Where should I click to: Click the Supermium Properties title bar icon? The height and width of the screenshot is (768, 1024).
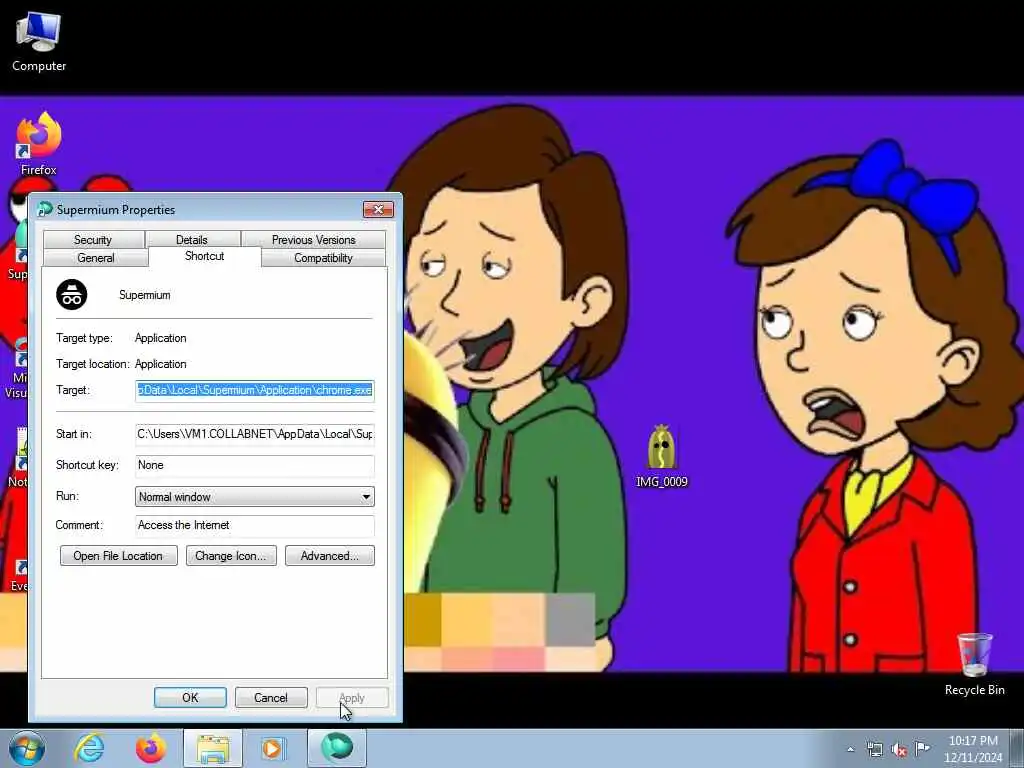click(44, 210)
